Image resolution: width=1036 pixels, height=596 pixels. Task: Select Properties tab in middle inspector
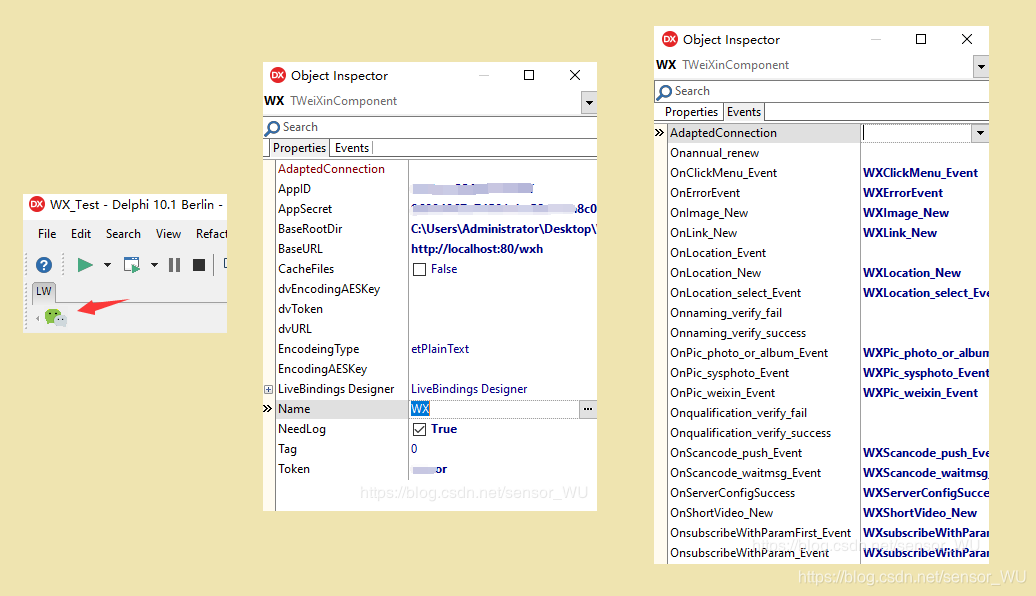click(x=299, y=148)
